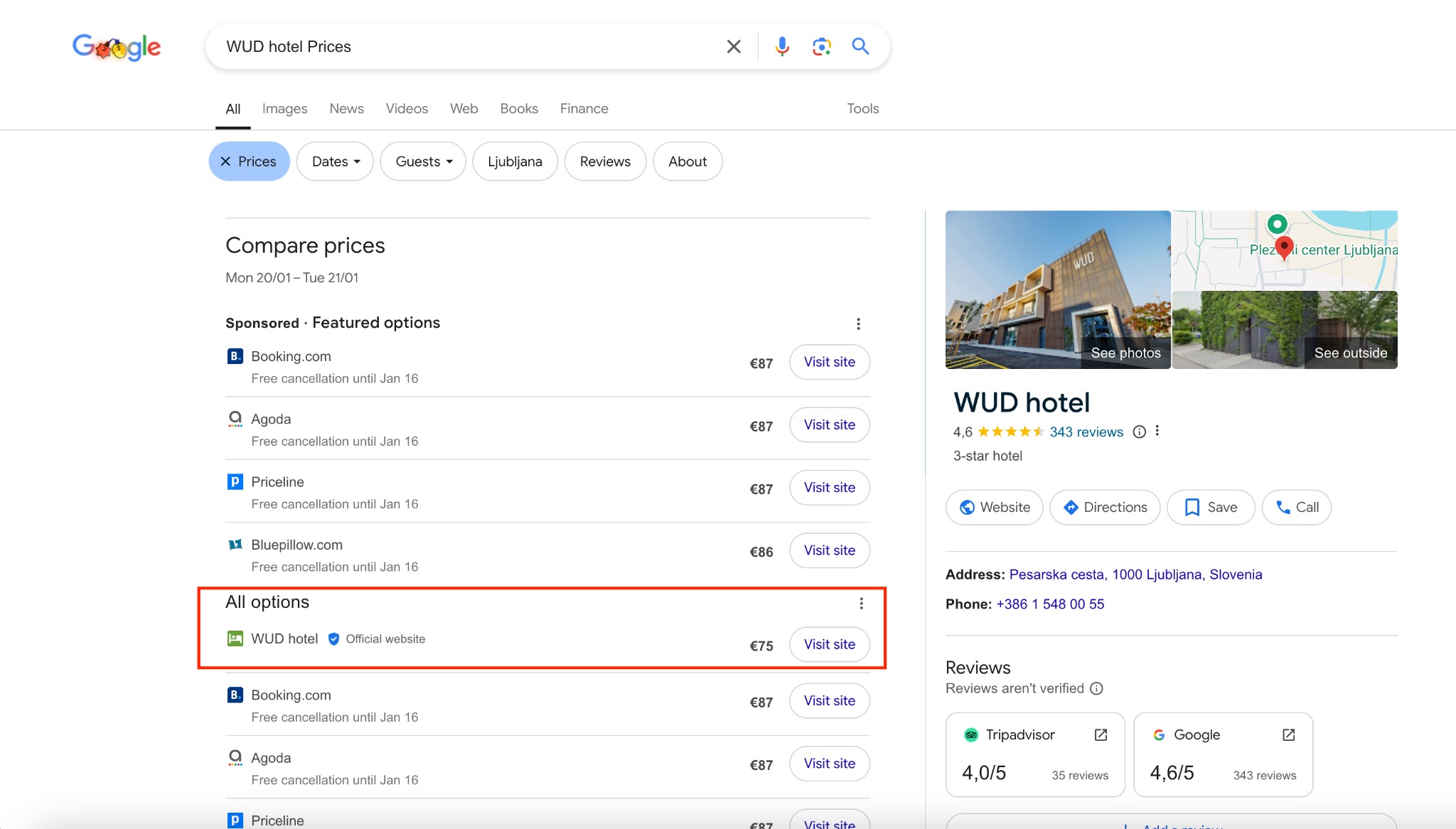Open Tripadvisor reviews external link icon

(1101, 735)
